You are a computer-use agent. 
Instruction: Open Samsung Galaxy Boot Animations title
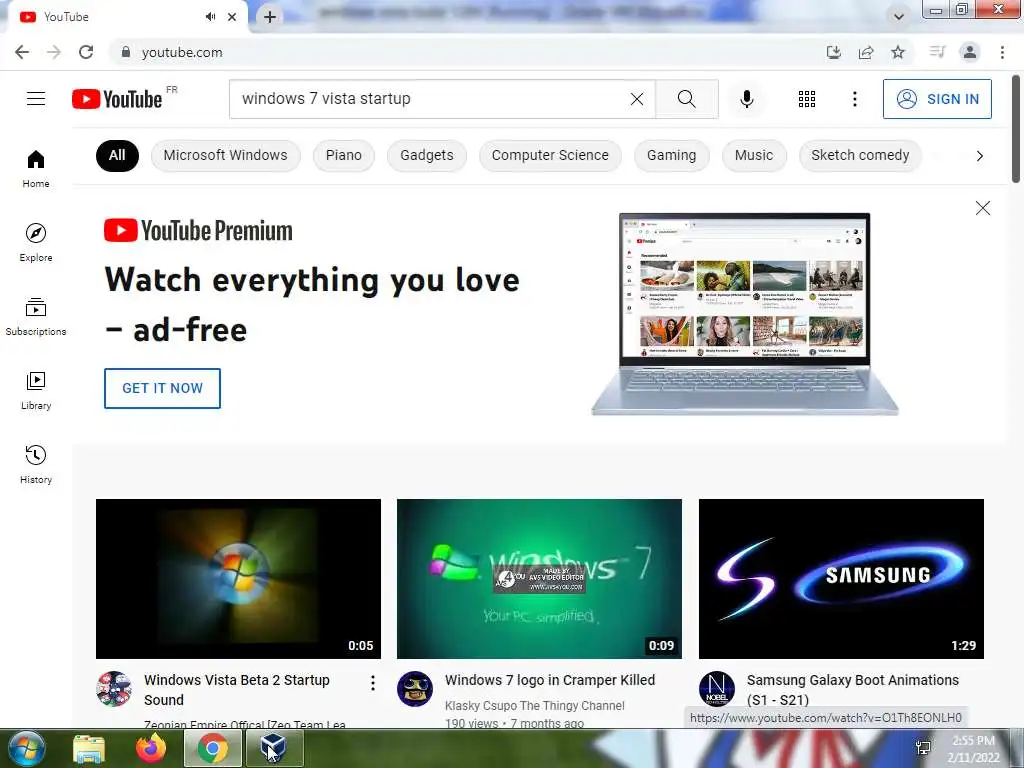853,690
